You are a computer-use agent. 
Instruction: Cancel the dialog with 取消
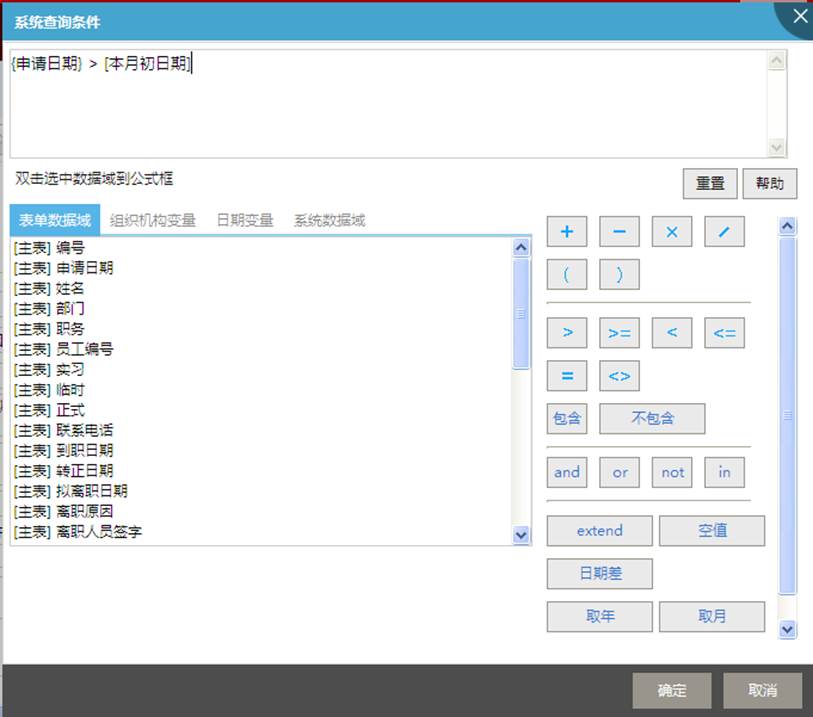(x=763, y=691)
